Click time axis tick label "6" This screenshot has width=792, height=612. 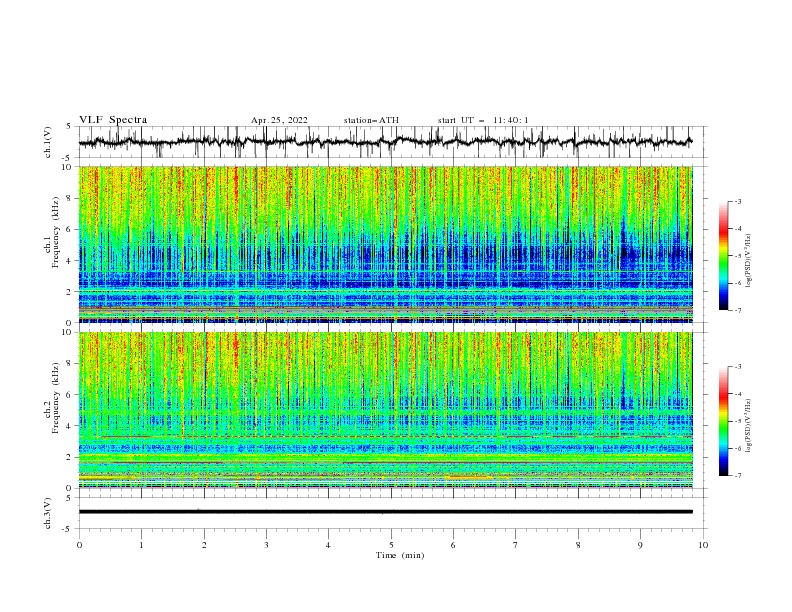pyautogui.click(x=453, y=545)
